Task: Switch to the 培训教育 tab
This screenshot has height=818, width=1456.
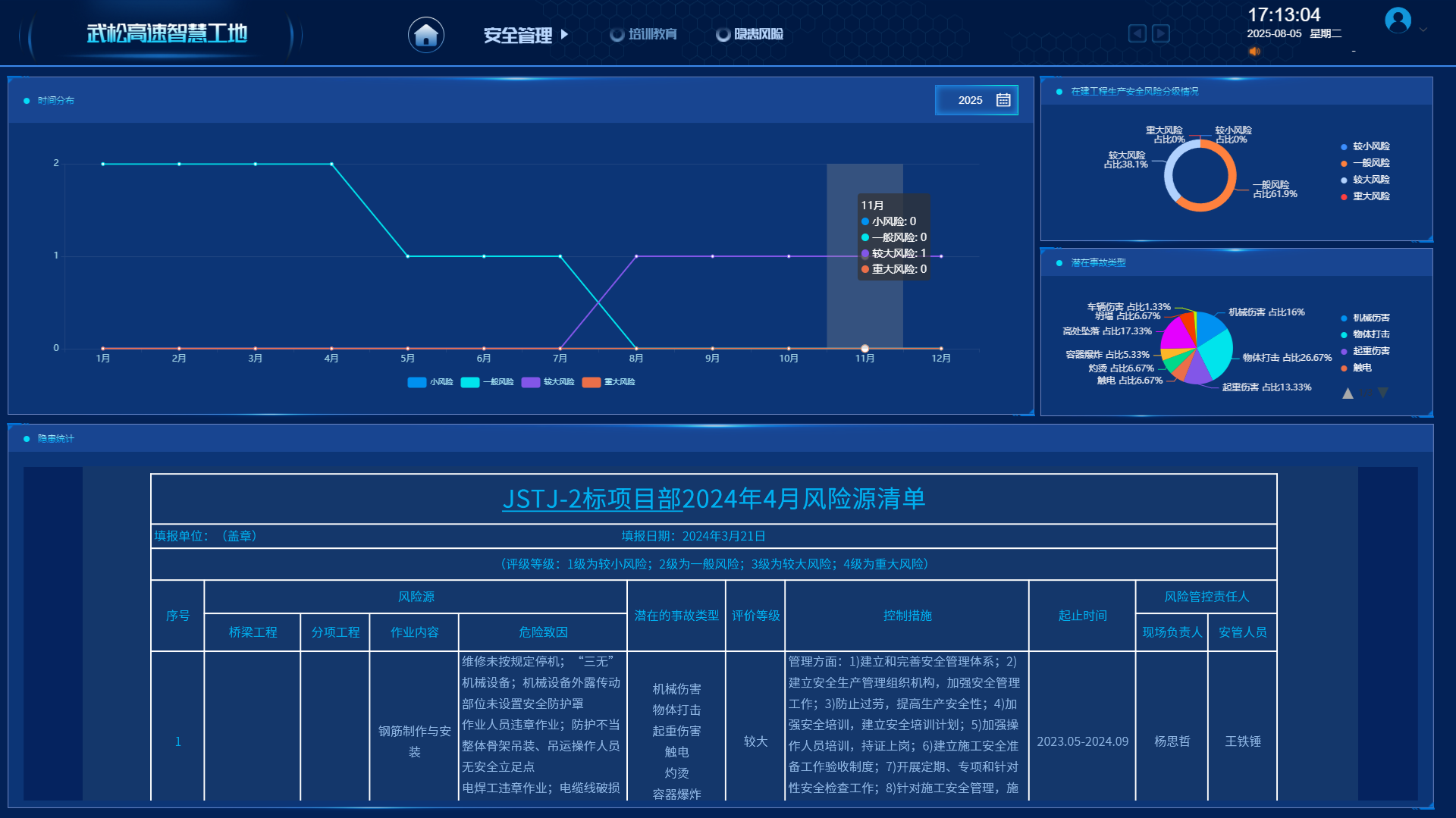Action: [x=644, y=34]
